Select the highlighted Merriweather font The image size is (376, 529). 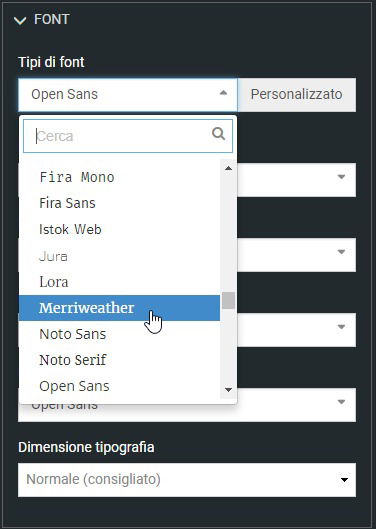coord(119,308)
